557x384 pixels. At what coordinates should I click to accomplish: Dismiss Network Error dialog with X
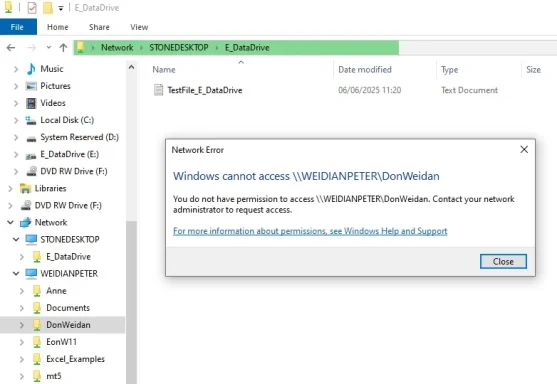pos(524,150)
